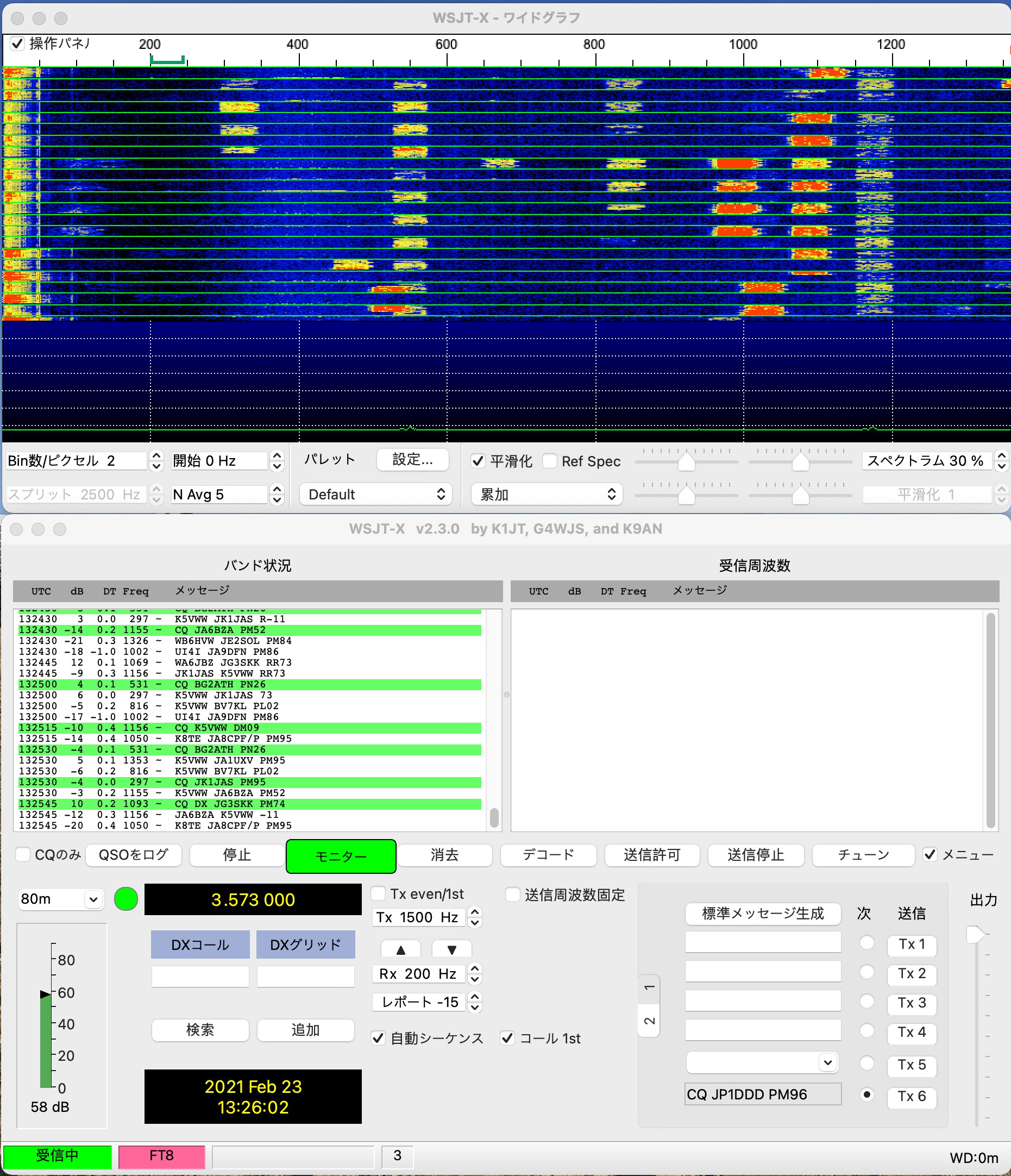This screenshot has width=1011, height=1176.
Task: Click the green status indicator next to band selector
Action: click(126, 899)
